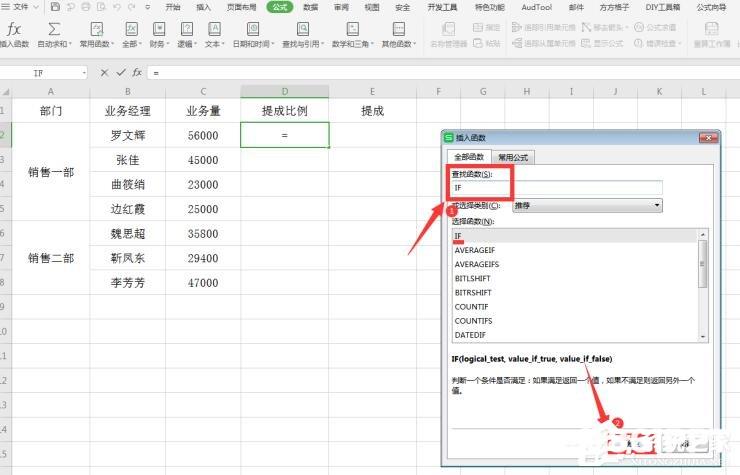Image resolution: width=740 pixels, height=475 pixels.
Task: Select the 提成 header cell
Action: point(372,110)
